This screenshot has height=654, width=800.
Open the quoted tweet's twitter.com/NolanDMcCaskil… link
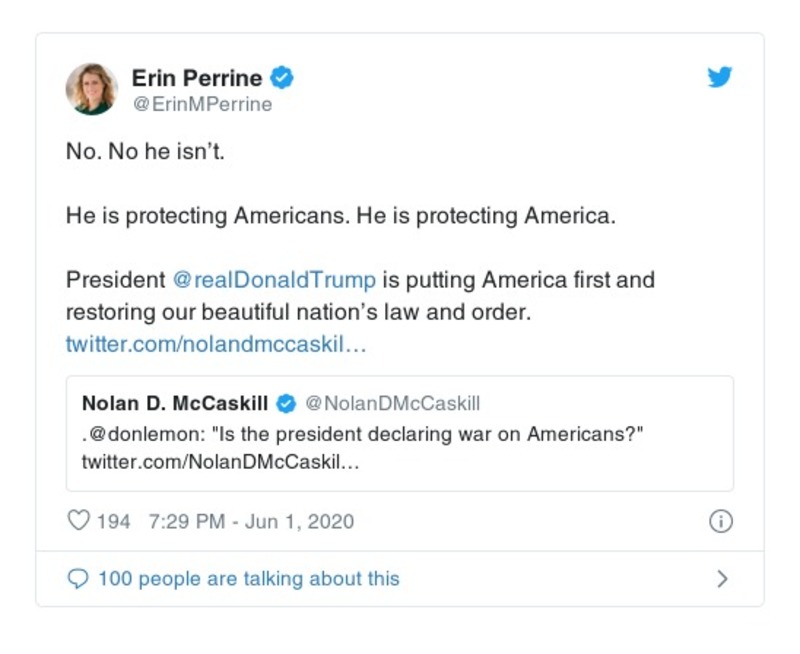(x=219, y=463)
